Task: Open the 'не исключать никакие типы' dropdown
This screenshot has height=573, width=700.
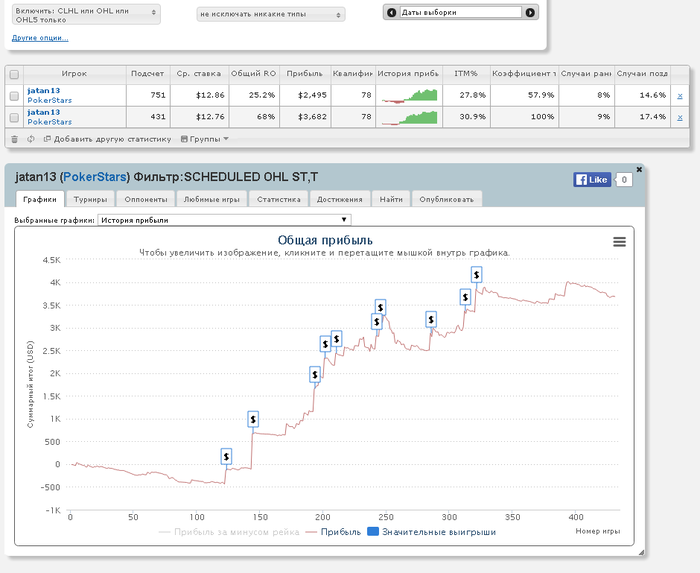Action: click(x=270, y=15)
